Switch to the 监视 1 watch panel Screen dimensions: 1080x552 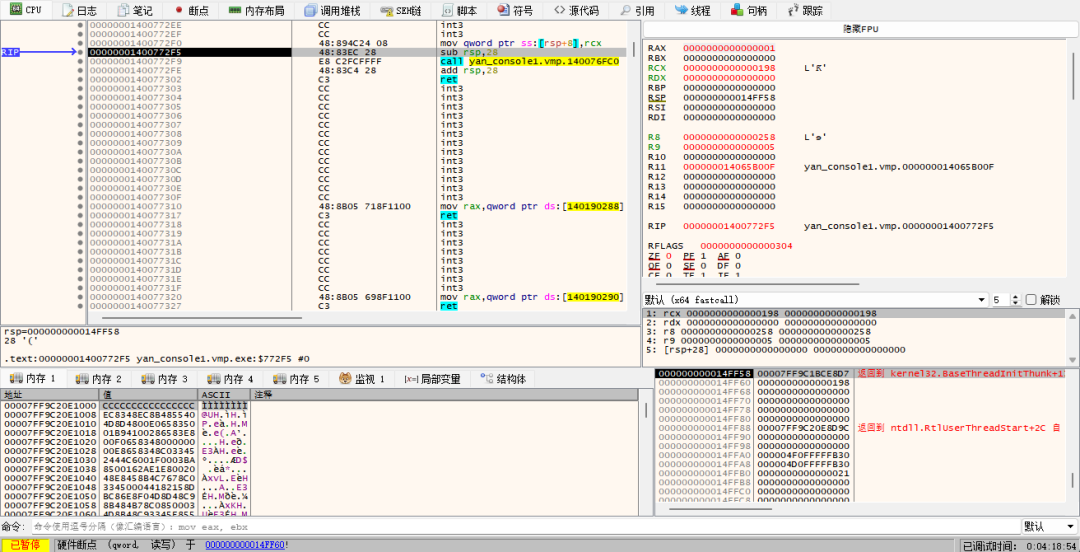click(x=361, y=379)
